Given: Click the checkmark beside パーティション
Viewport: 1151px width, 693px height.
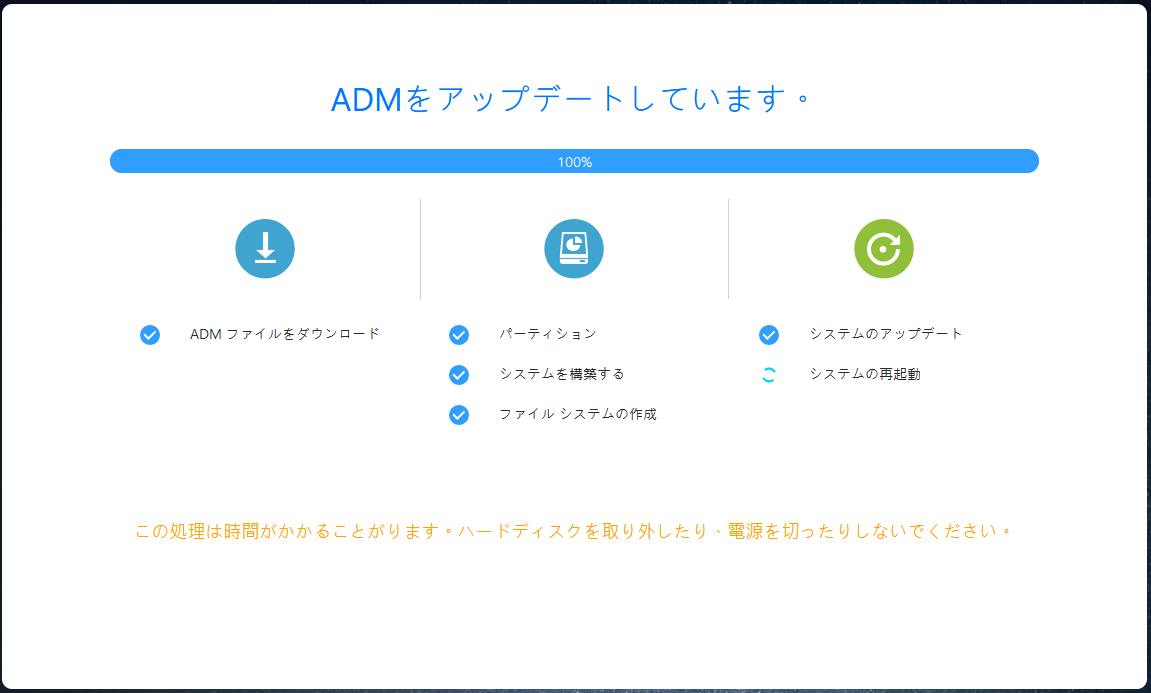Looking at the screenshot, I should click(459, 335).
